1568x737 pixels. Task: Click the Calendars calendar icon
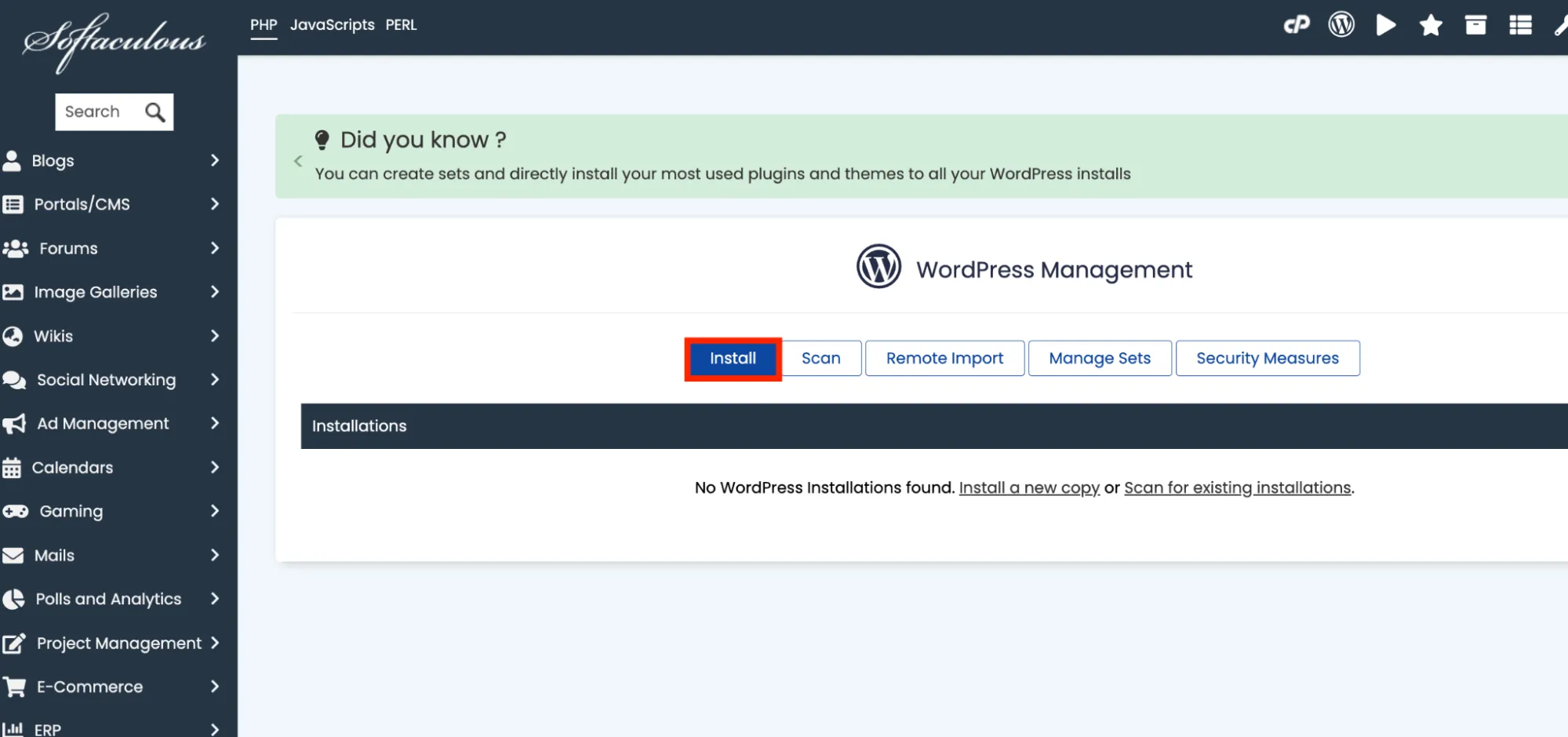[12, 468]
